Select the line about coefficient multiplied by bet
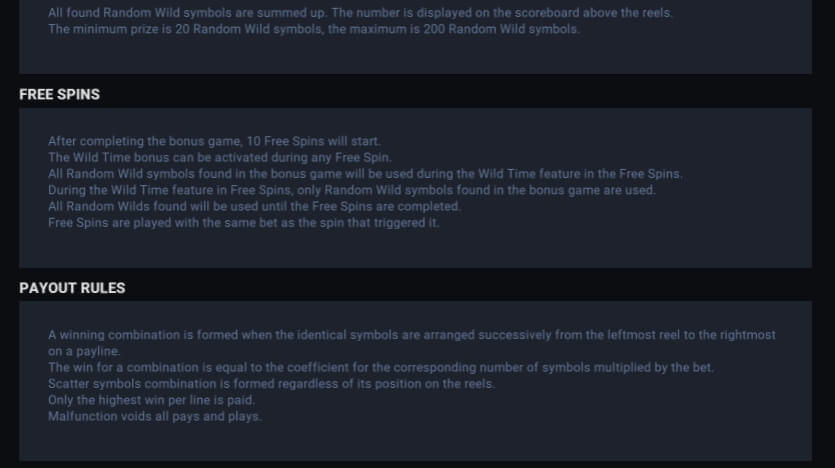Screen dimensions: 835x468 (x=381, y=367)
